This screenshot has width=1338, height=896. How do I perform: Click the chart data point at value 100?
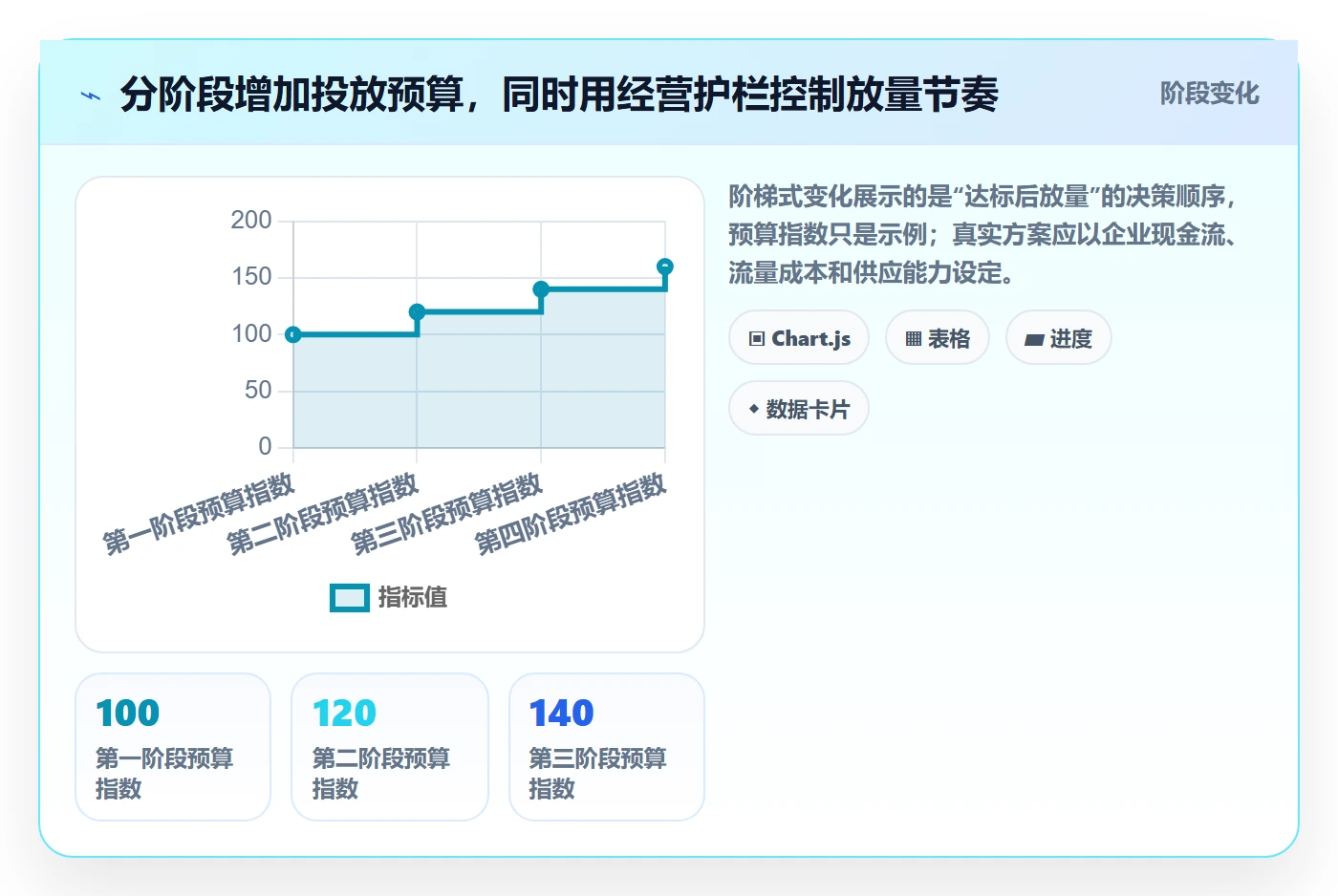pos(293,334)
